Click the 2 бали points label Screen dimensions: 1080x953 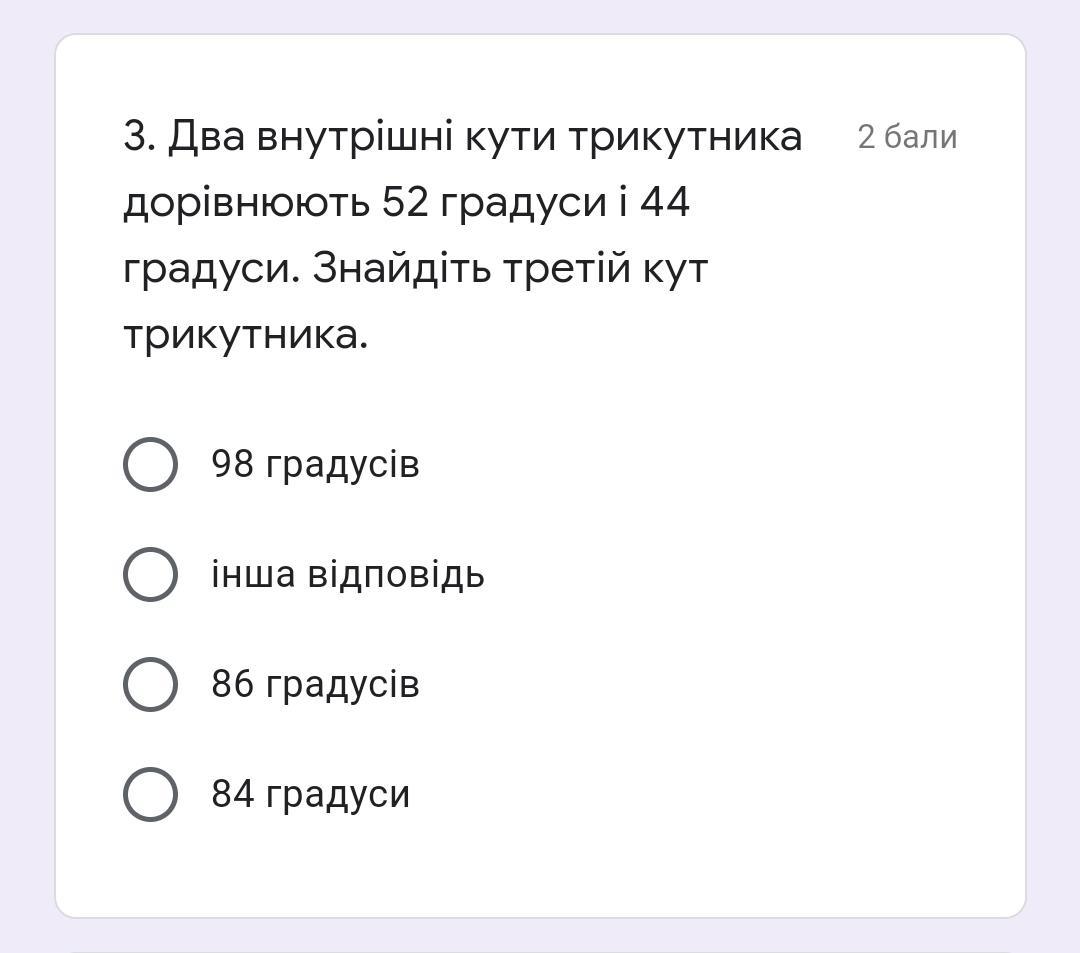point(907,137)
